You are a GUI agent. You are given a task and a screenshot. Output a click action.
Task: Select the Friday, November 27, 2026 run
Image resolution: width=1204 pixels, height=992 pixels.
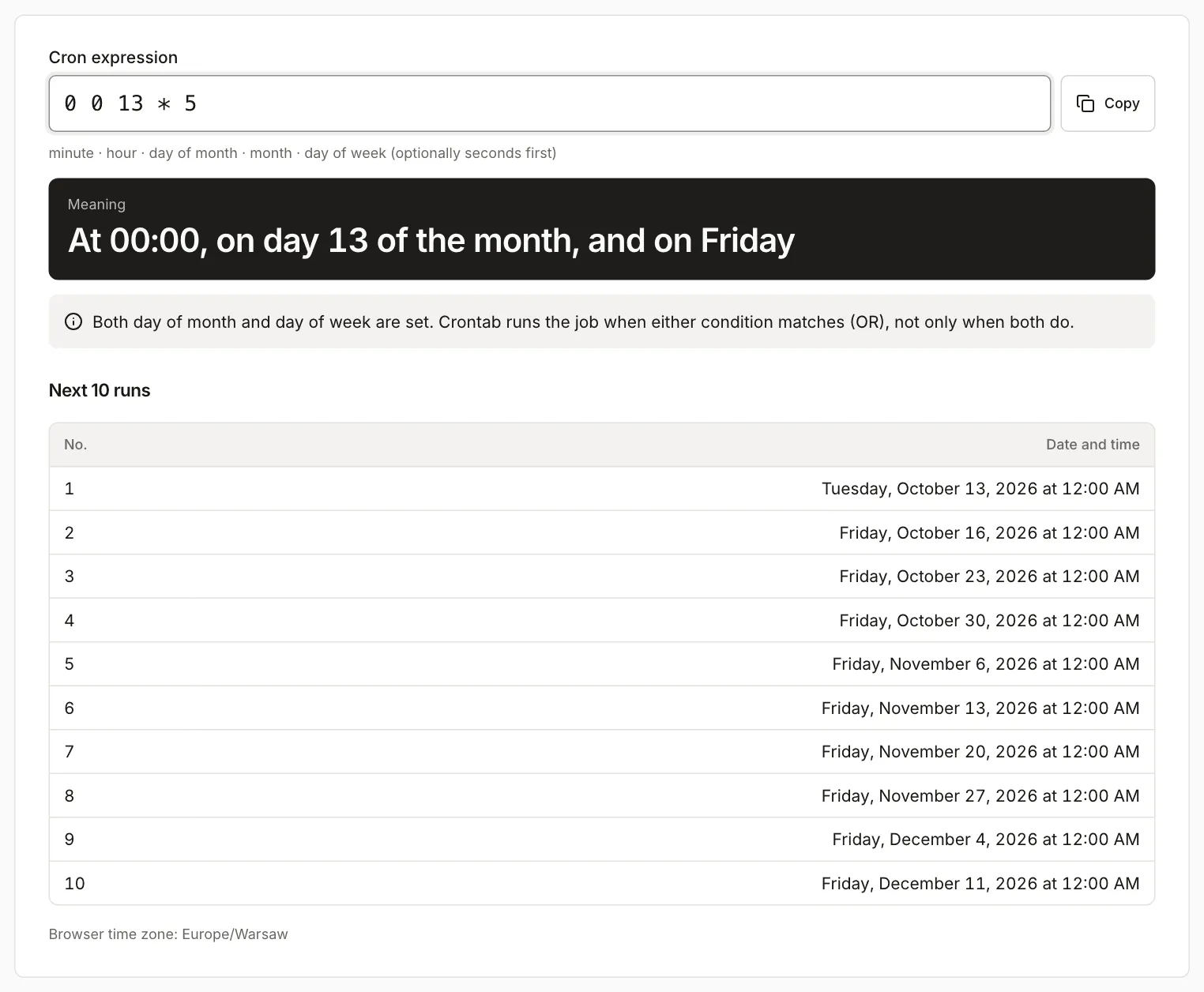602,796
